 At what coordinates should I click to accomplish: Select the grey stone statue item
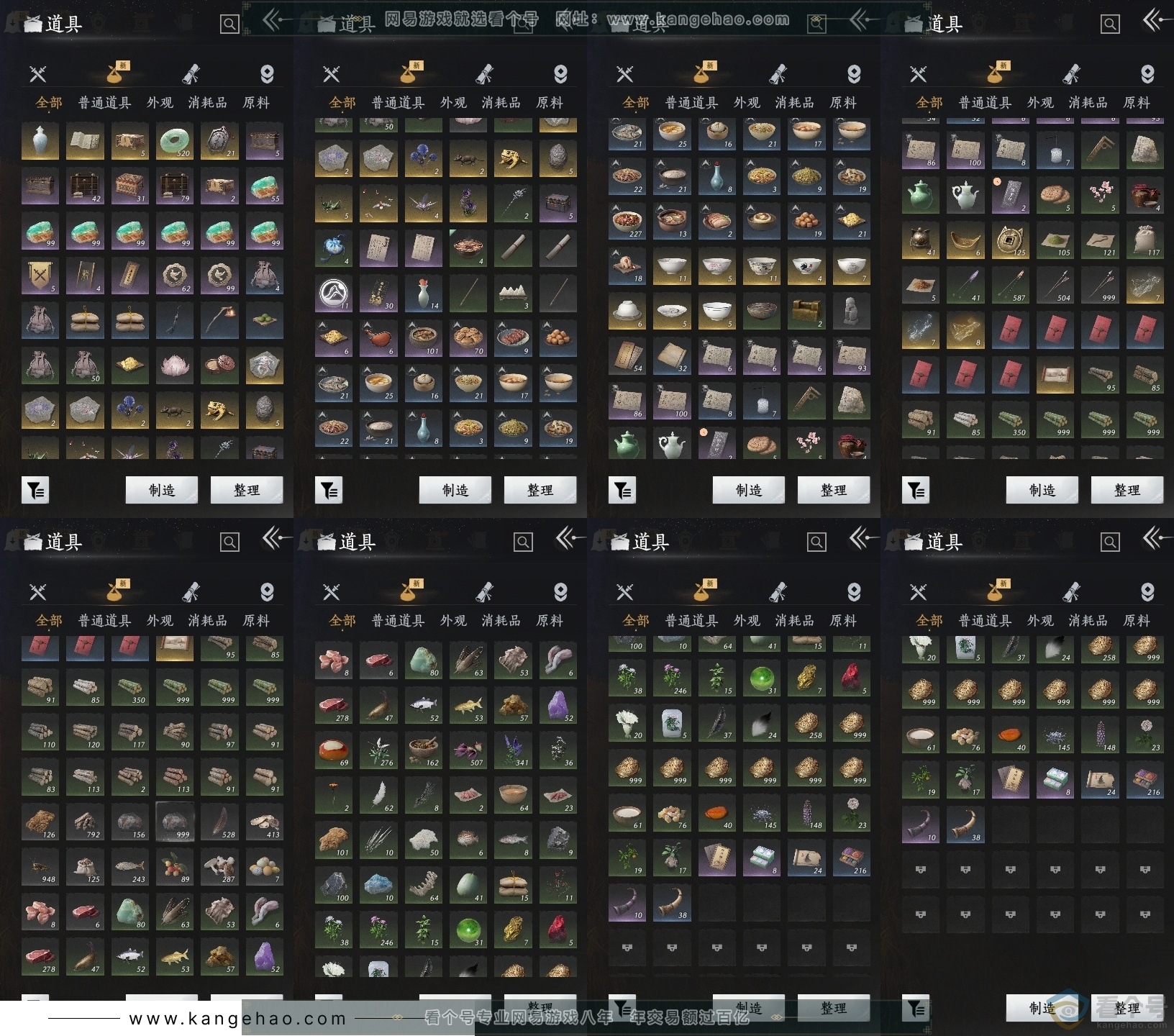[852, 311]
